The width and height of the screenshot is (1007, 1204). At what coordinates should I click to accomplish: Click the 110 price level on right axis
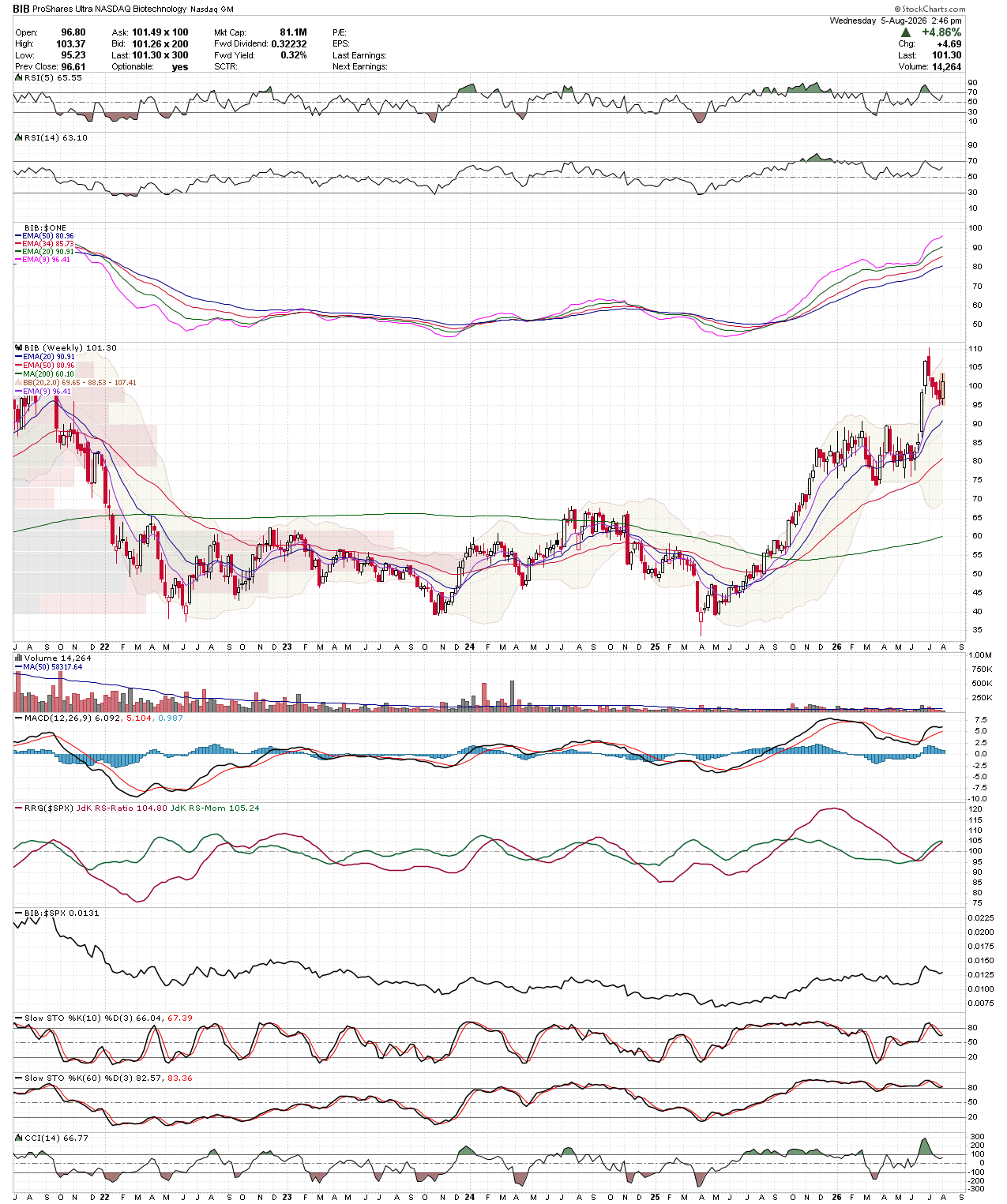[976, 349]
